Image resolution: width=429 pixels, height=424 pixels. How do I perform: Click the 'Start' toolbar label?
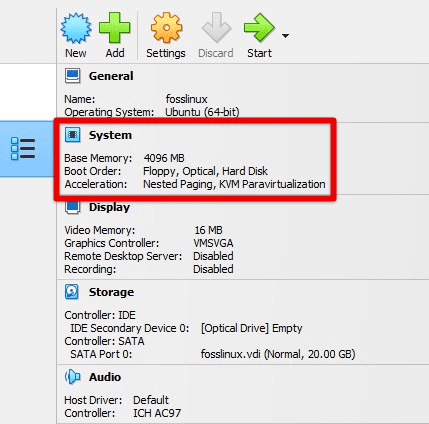(259, 53)
